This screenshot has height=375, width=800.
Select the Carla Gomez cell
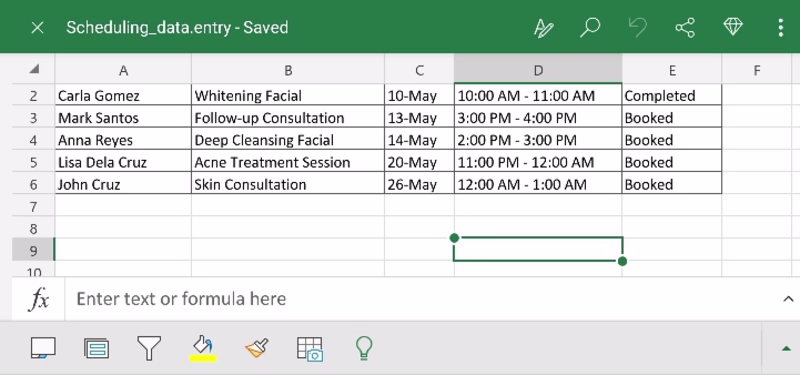pos(123,95)
